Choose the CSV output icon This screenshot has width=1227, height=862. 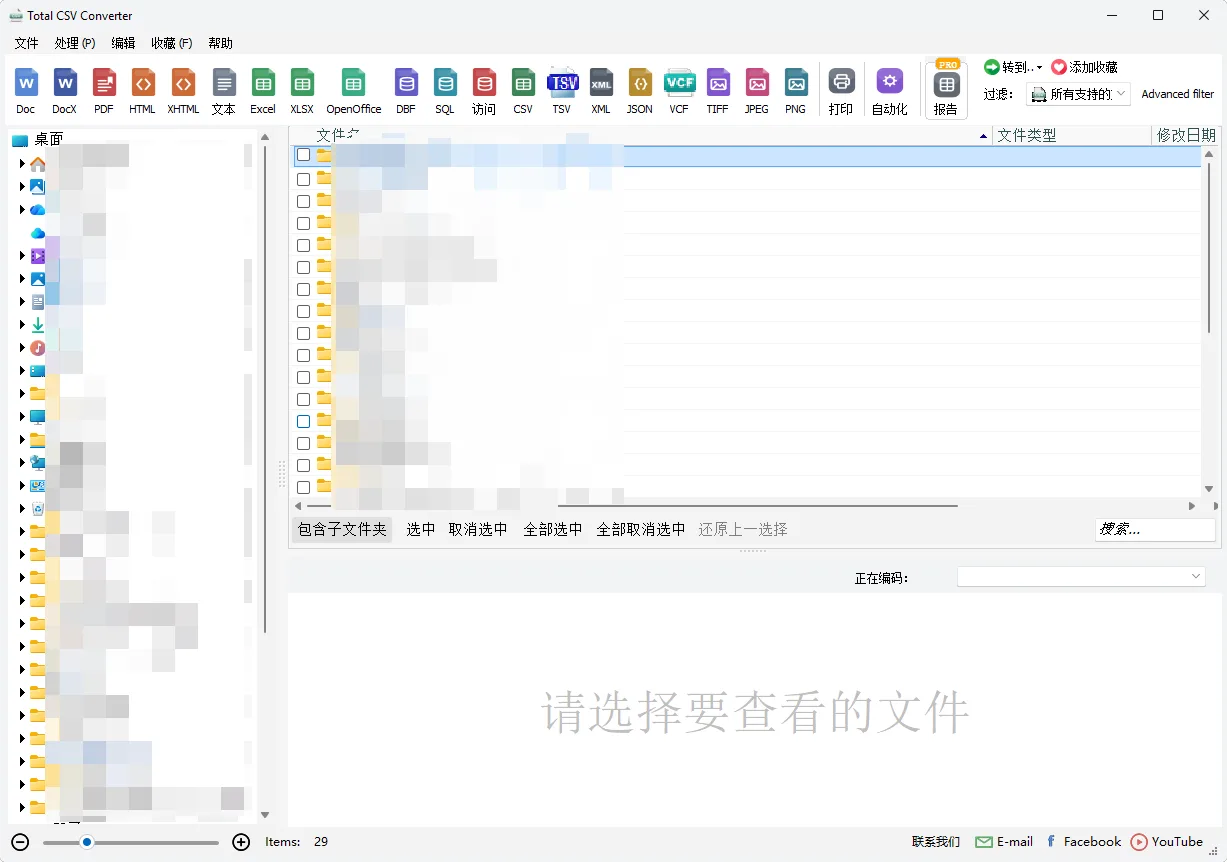coord(523,91)
